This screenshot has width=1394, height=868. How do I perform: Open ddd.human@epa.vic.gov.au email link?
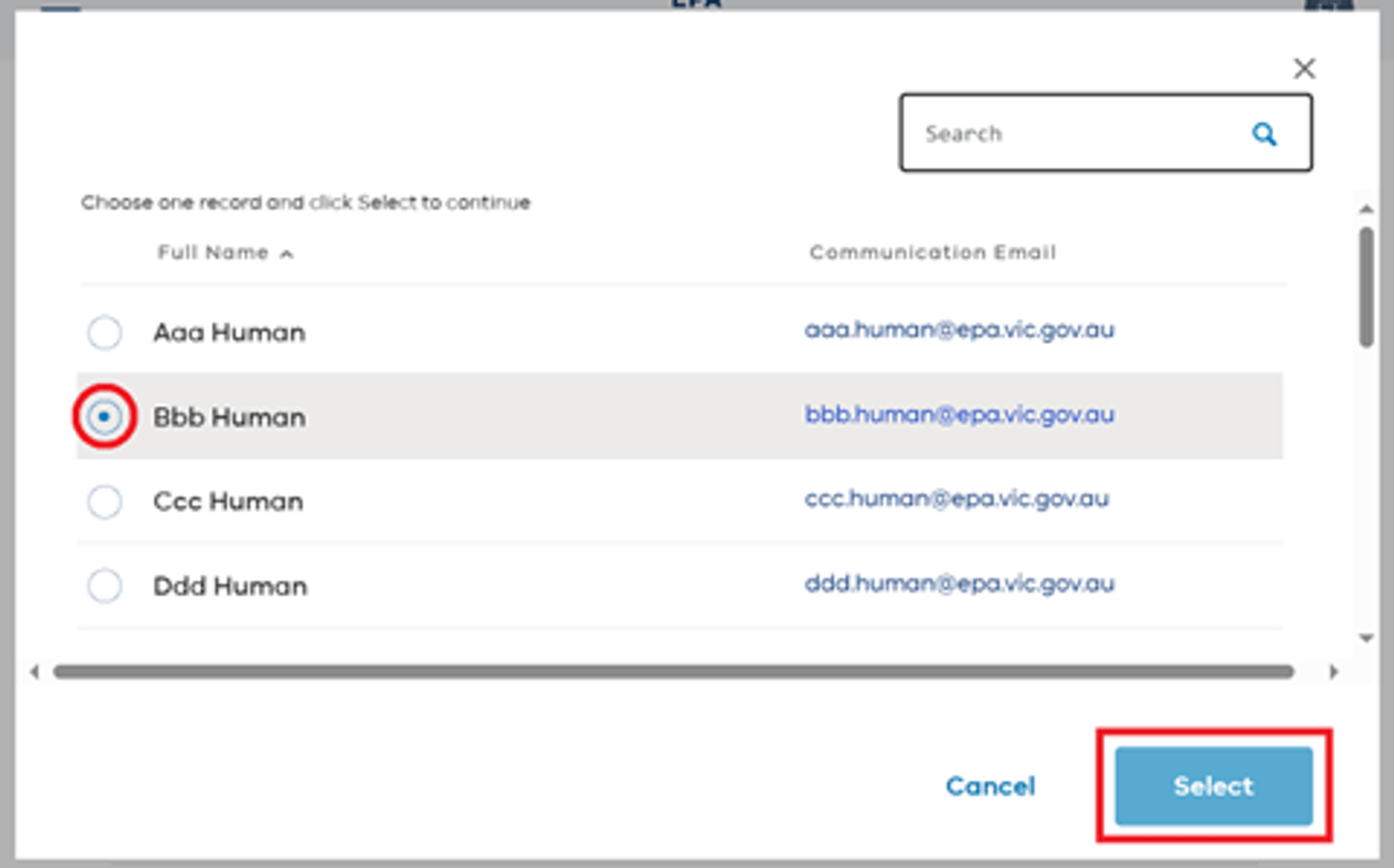pyautogui.click(x=959, y=584)
